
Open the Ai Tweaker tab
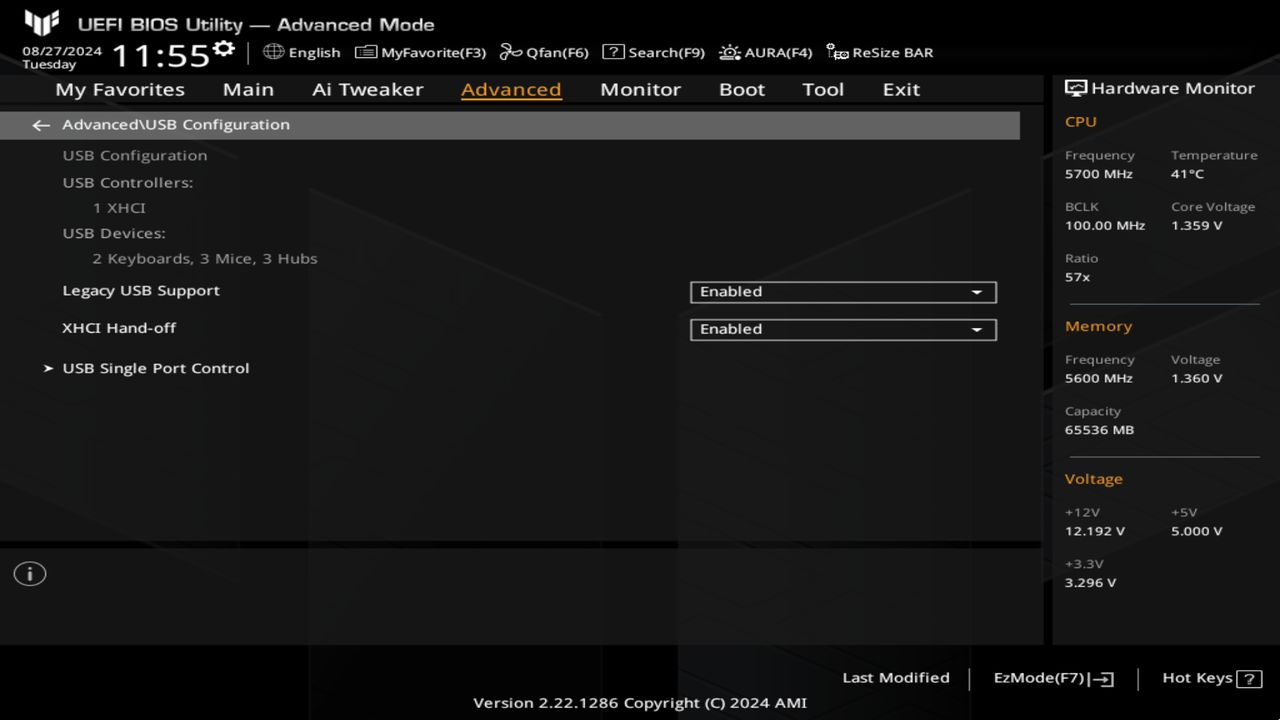point(368,89)
